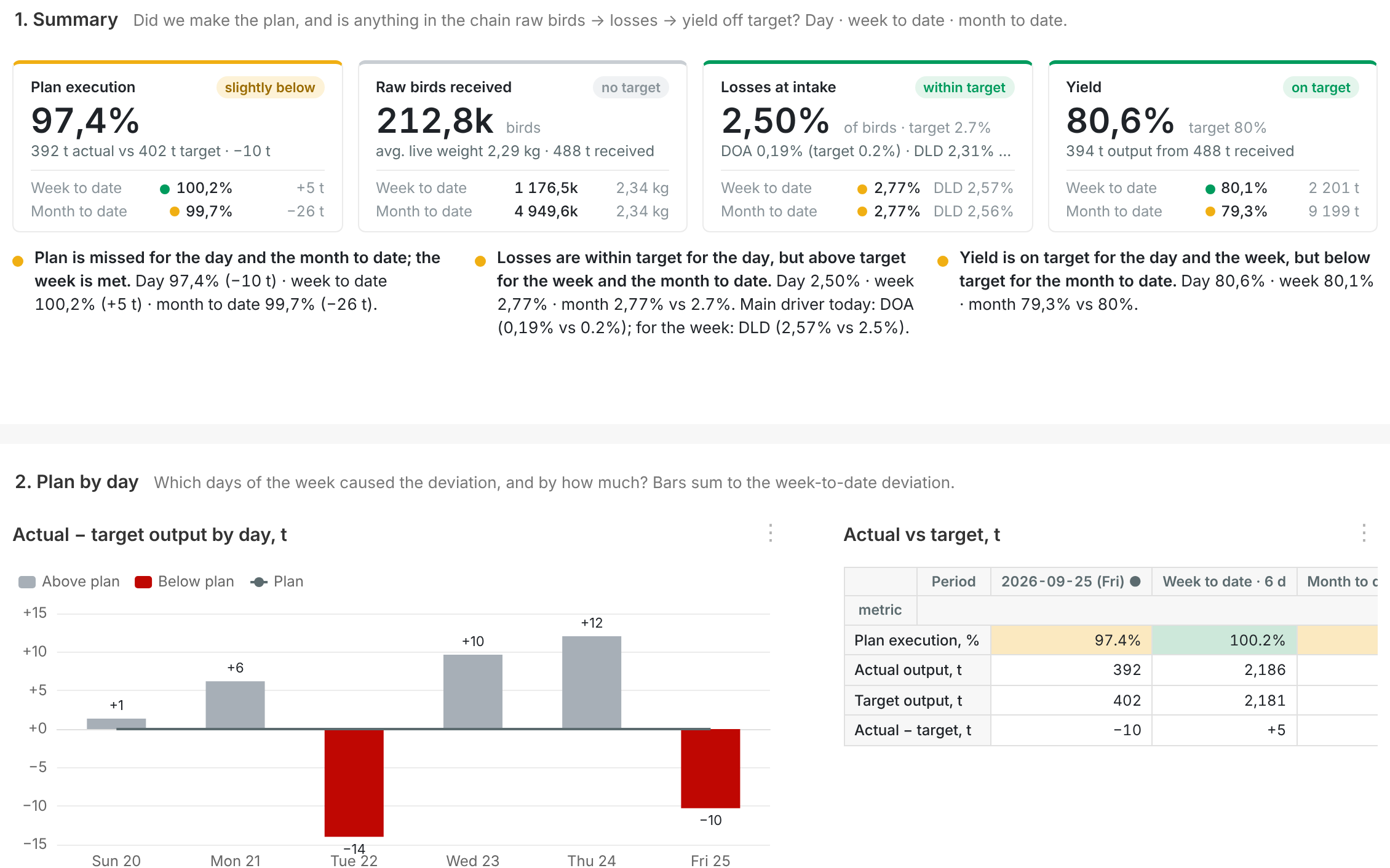Viewport: 1390px width, 868px height.
Task: Click the 97,4% Plan execution headline value
Action: [85, 120]
